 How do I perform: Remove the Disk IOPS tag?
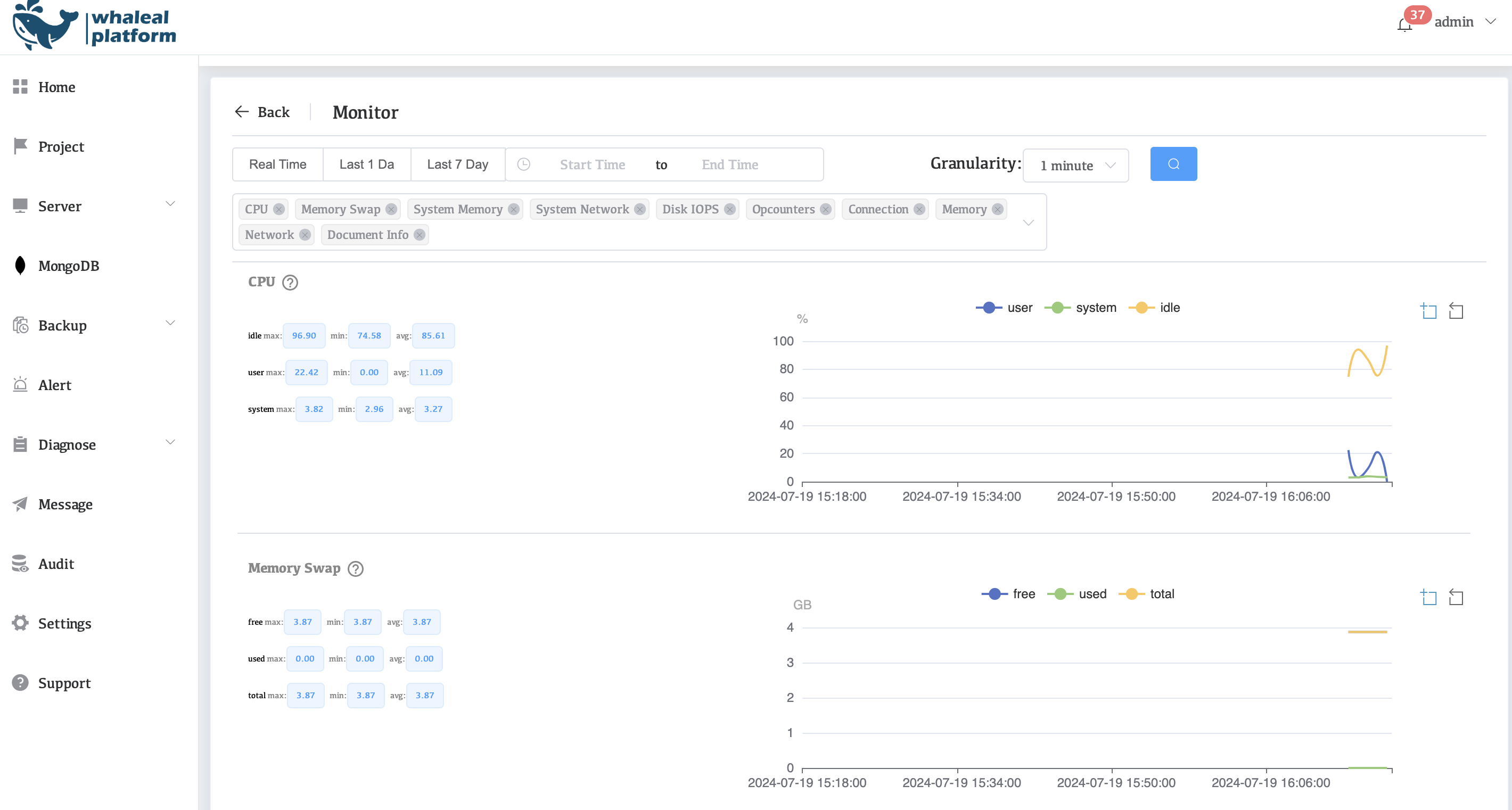pos(729,209)
